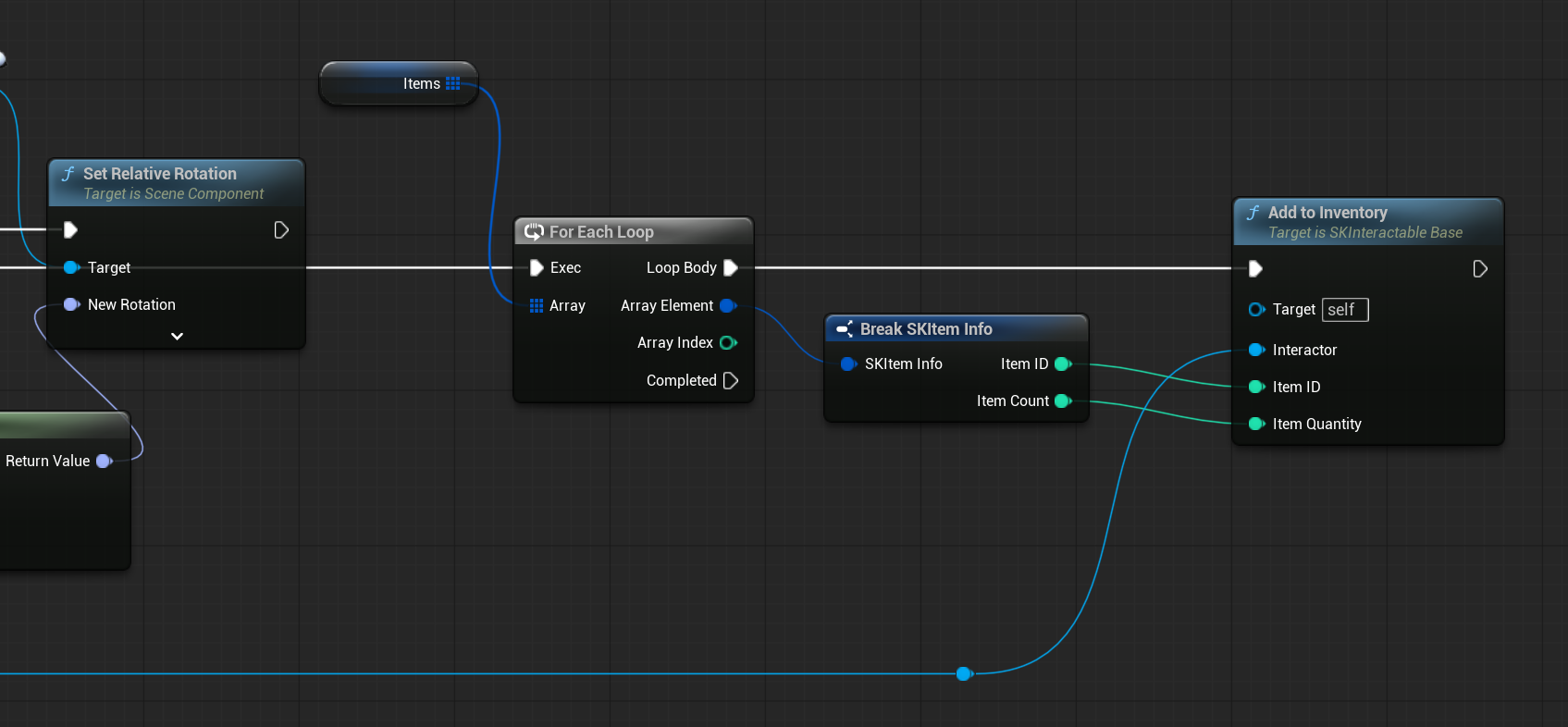Click the reroute node on the blue wire
This screenshot has width=1568, height=727.
[x=964, y=673]
